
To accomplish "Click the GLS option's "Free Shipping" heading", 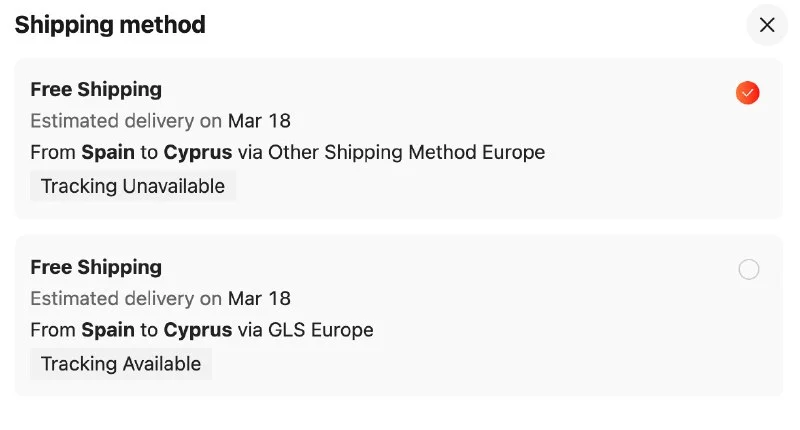I will point(96,267).
